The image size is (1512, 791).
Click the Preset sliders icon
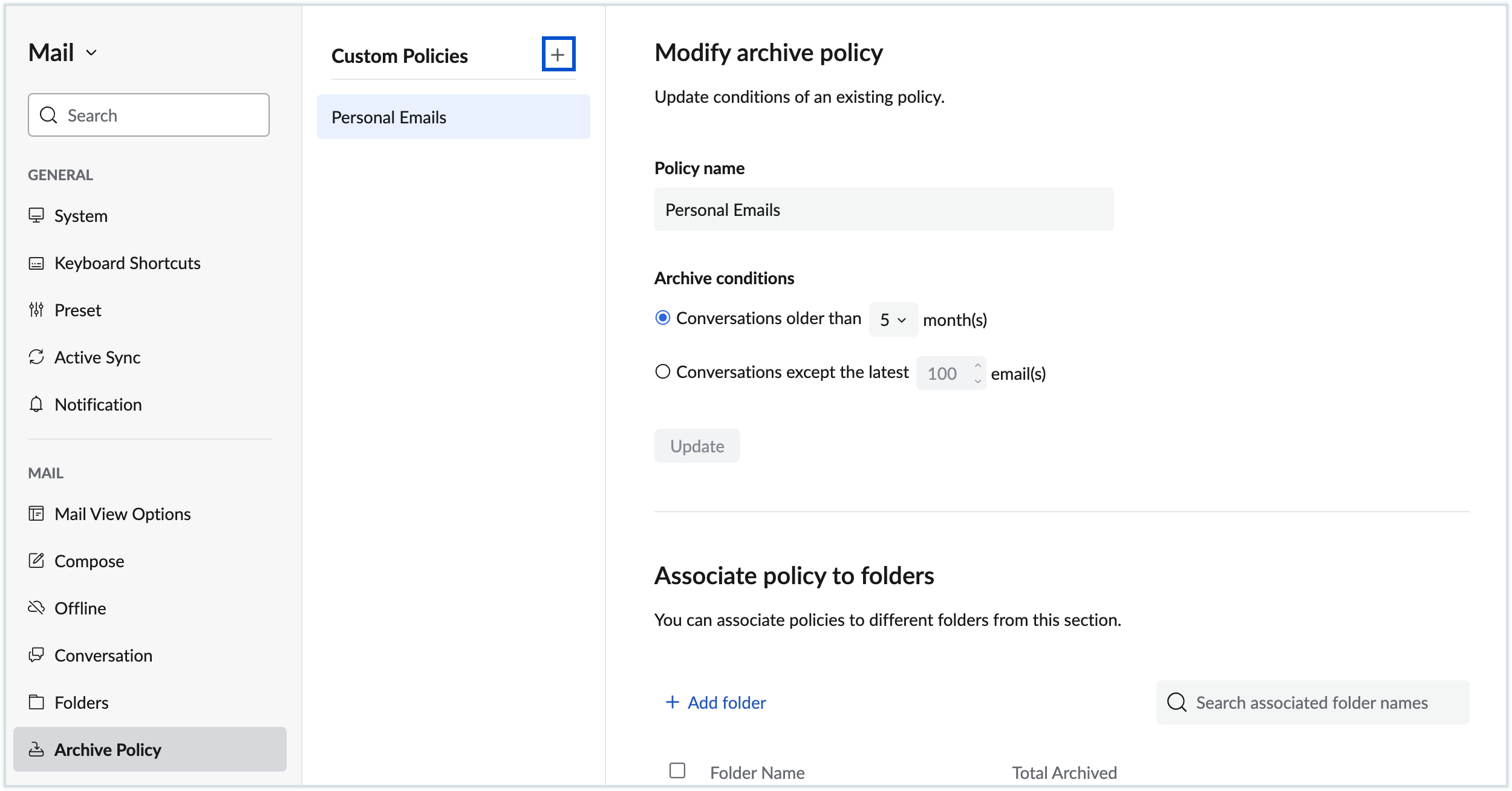(36, 310)
